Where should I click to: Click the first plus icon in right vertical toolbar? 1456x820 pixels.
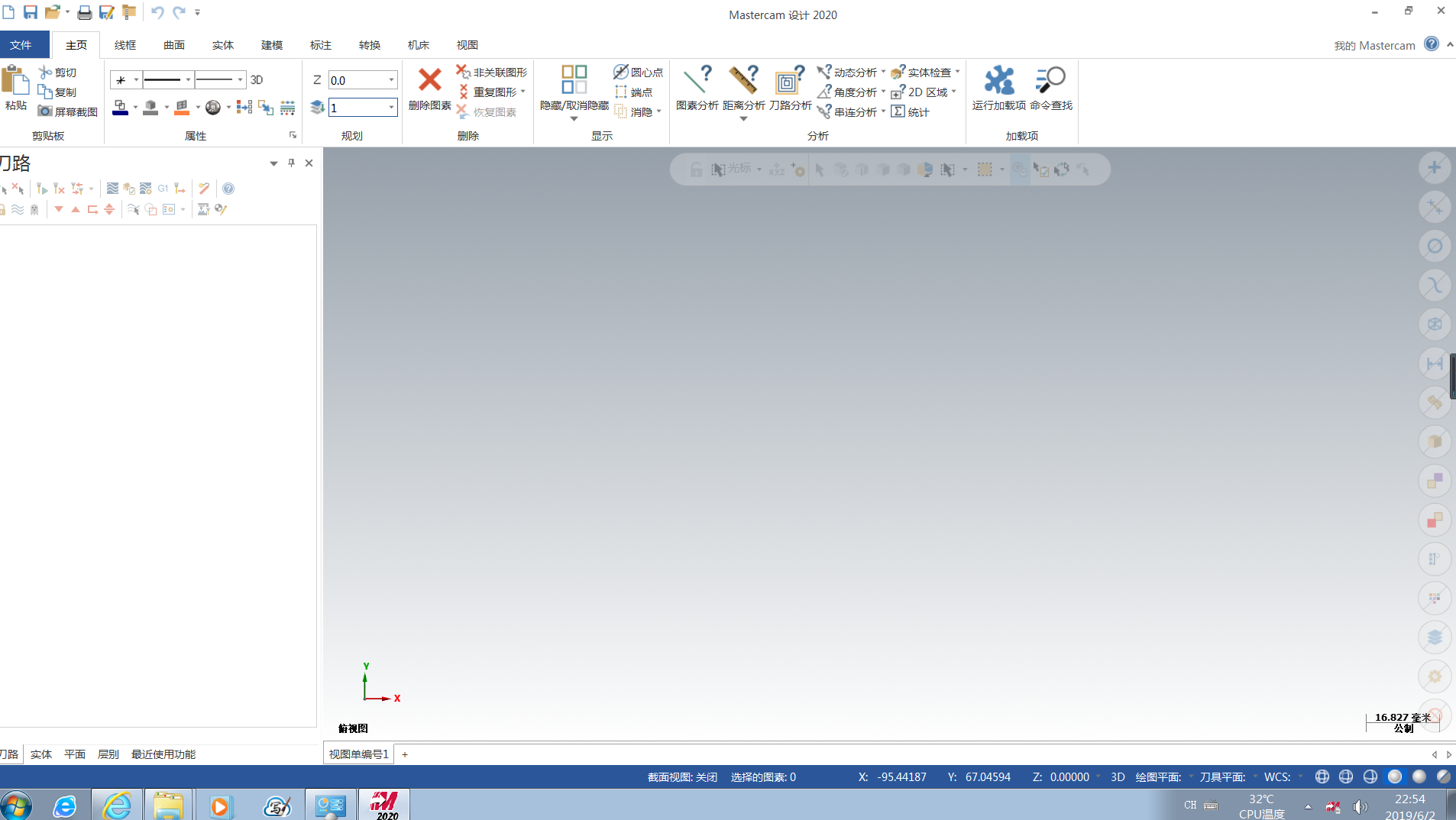(x=1435, y=167)
